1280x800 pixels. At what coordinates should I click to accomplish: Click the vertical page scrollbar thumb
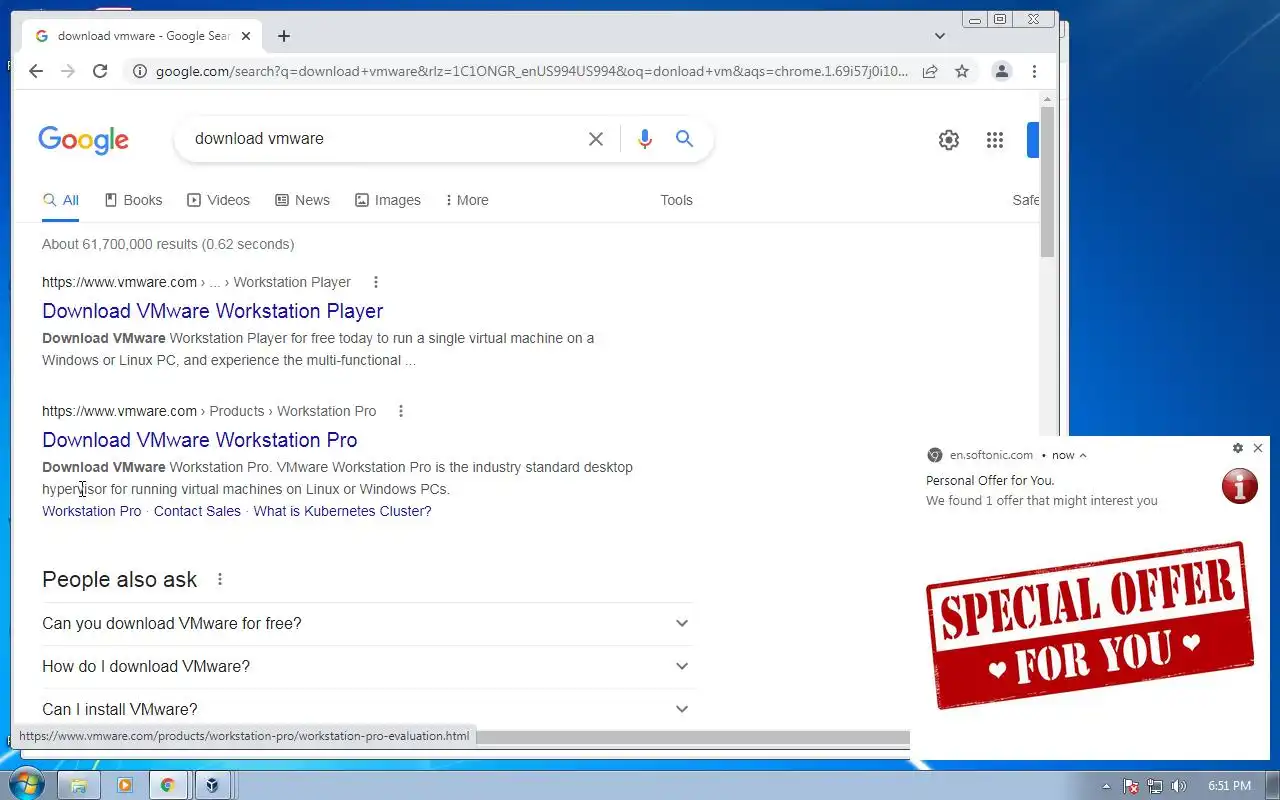point(1047,180)
